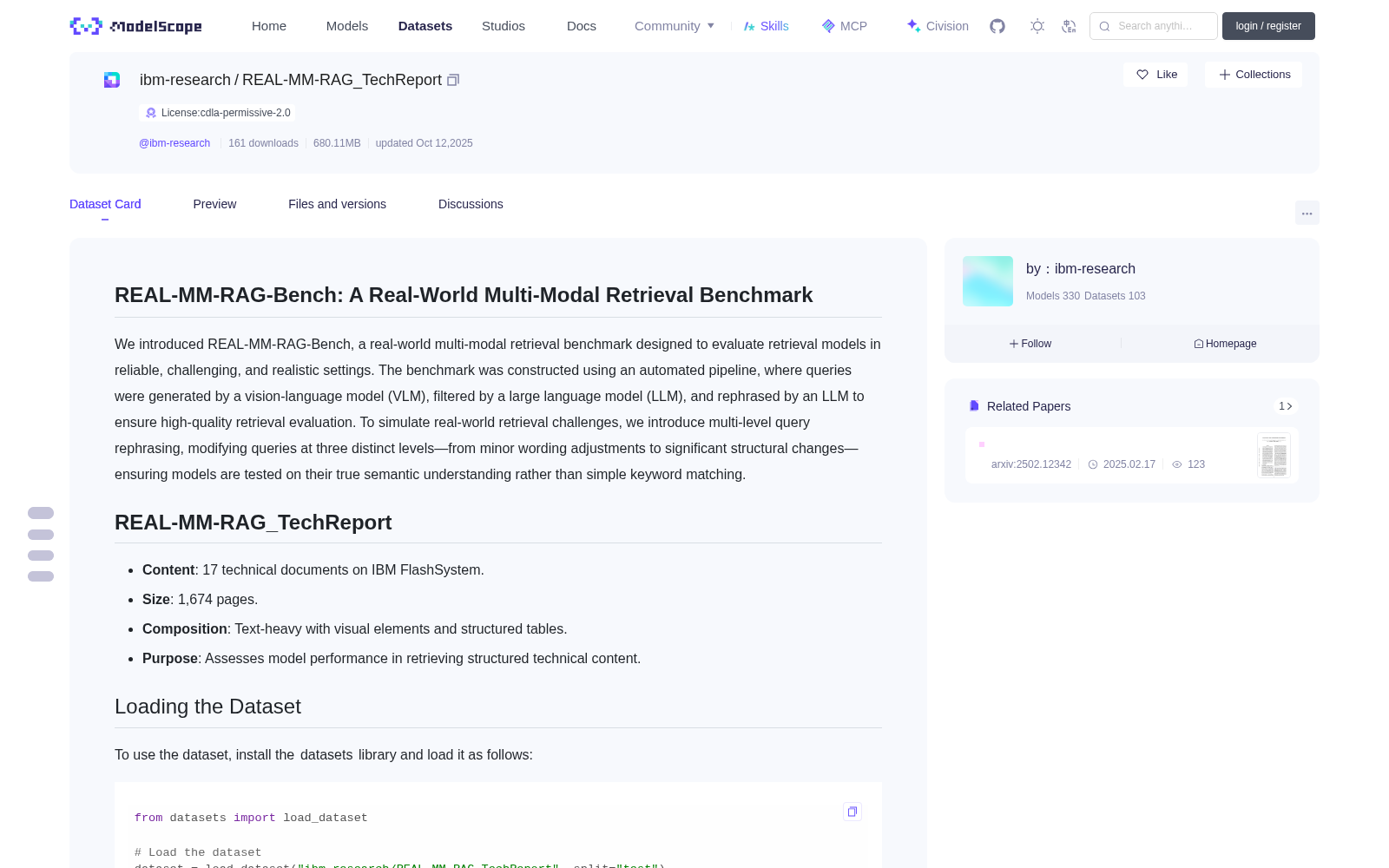Screen dimensions: 1389x868
Task: Open the ibm-research organization avatar
Action: click(x=988, y=281)
